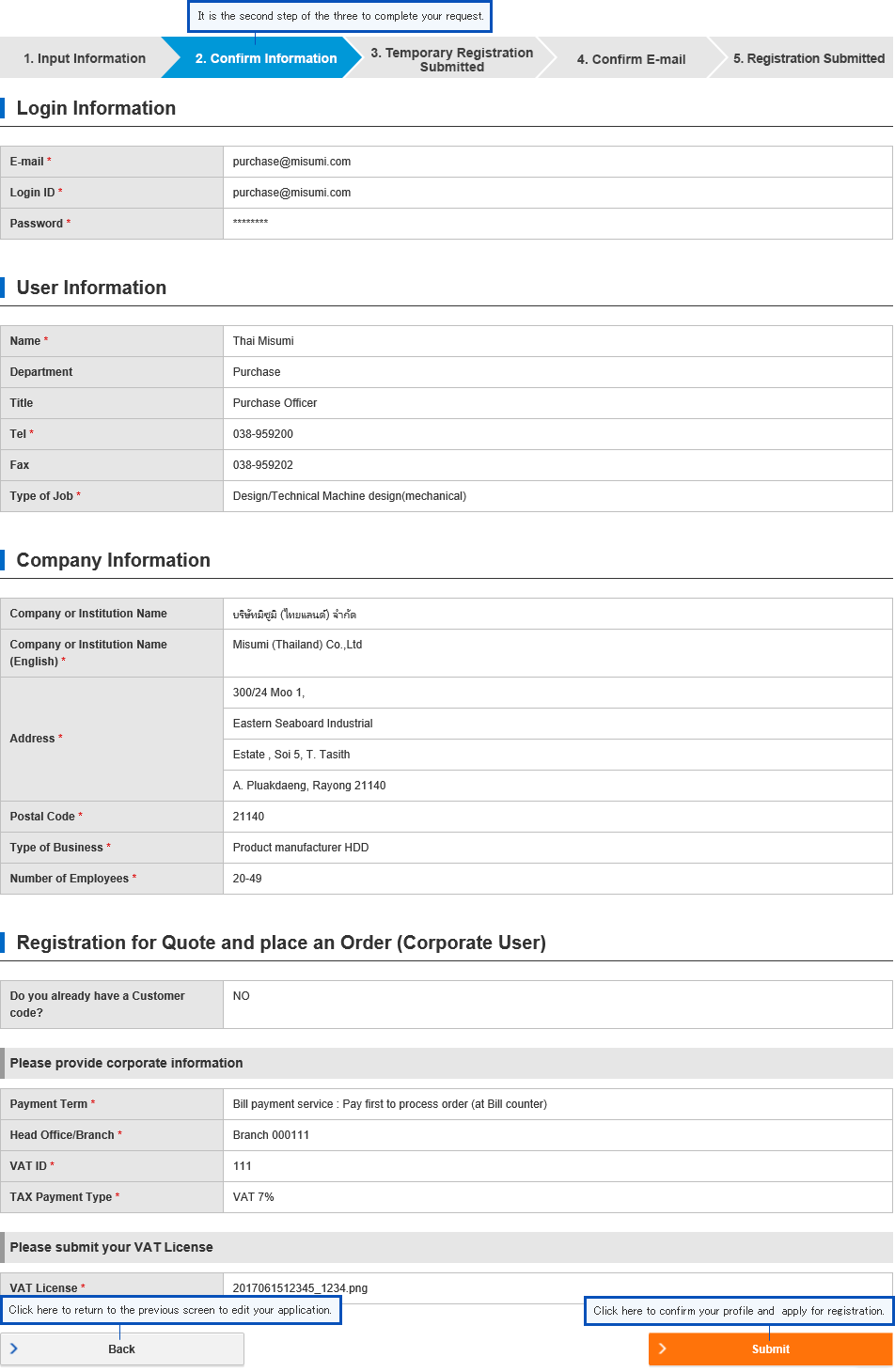Click address line 'Eastern Seaboard Industrial'
This screenshot has height=1372, width=895.
[x=303, y=724]
